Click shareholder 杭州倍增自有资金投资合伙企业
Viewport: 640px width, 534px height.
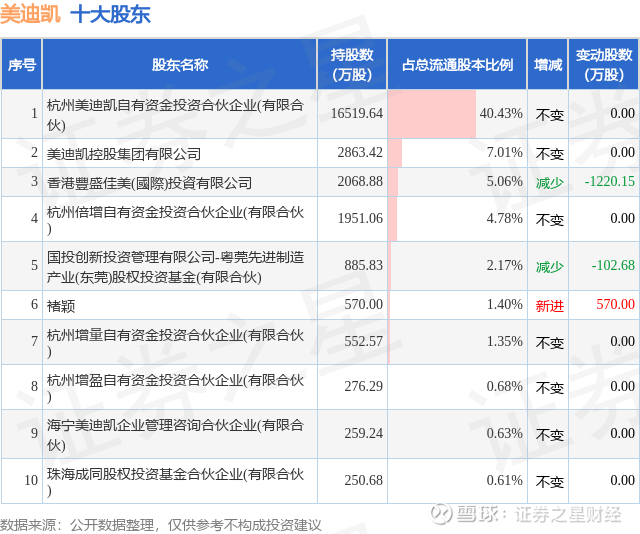(175, 220)
